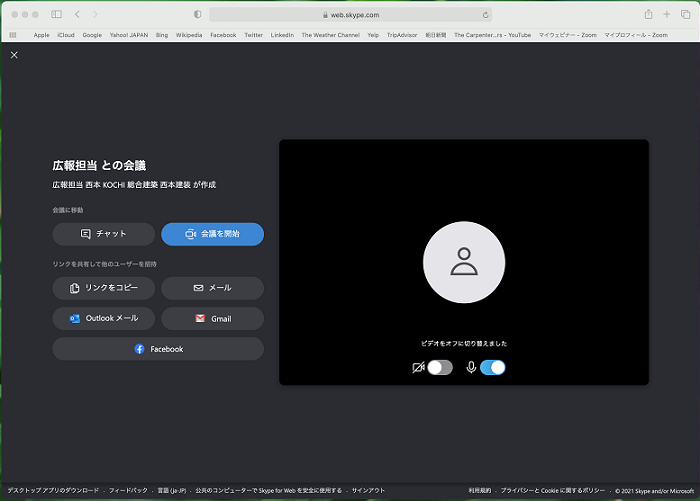The height and width of the screenshot is (501, 700).
Task: Share invite through Outlook メール
Action: 104,319
